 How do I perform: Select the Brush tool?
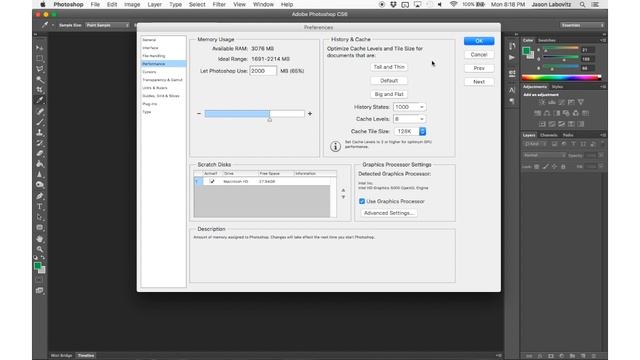tap(40, 122)
